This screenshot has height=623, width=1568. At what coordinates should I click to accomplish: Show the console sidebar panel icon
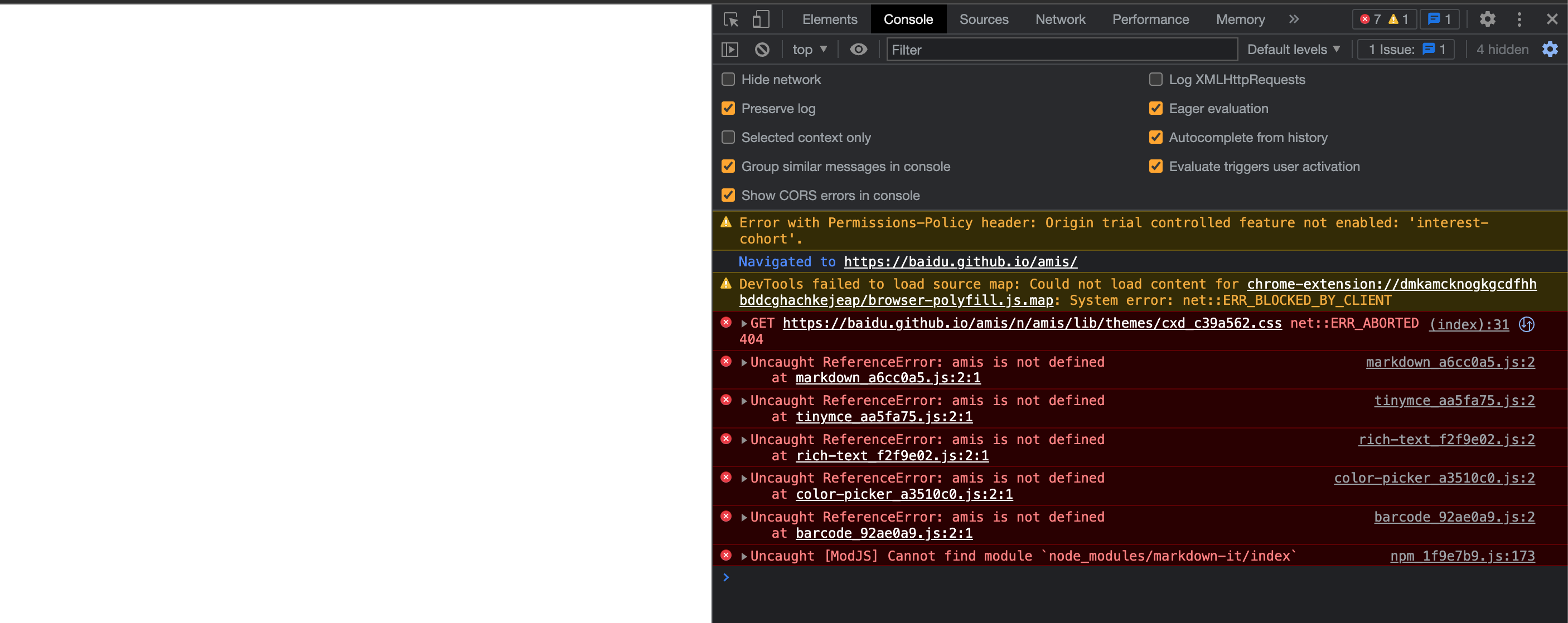pyautogui.click(x=730, y=49)
